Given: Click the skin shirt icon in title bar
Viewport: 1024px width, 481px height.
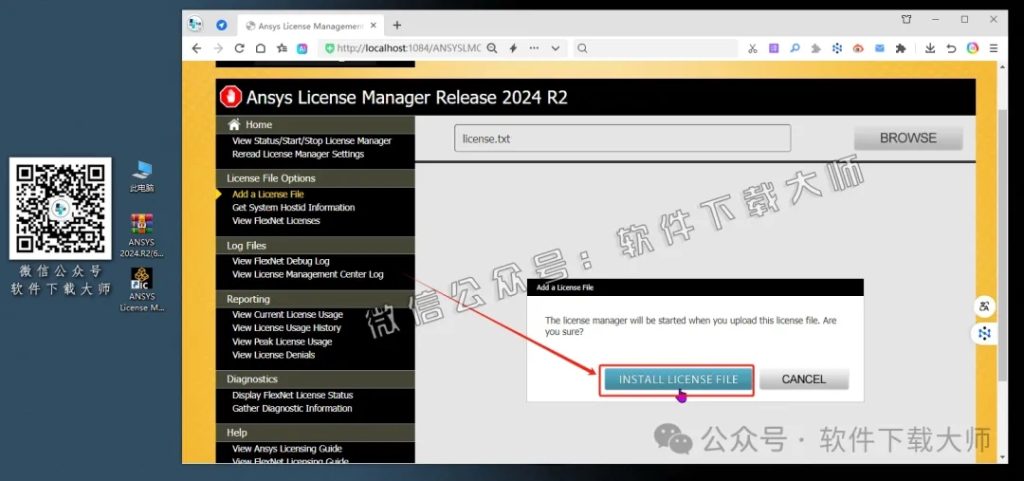Looking at the screenshot, I should (x=906, y=20).
